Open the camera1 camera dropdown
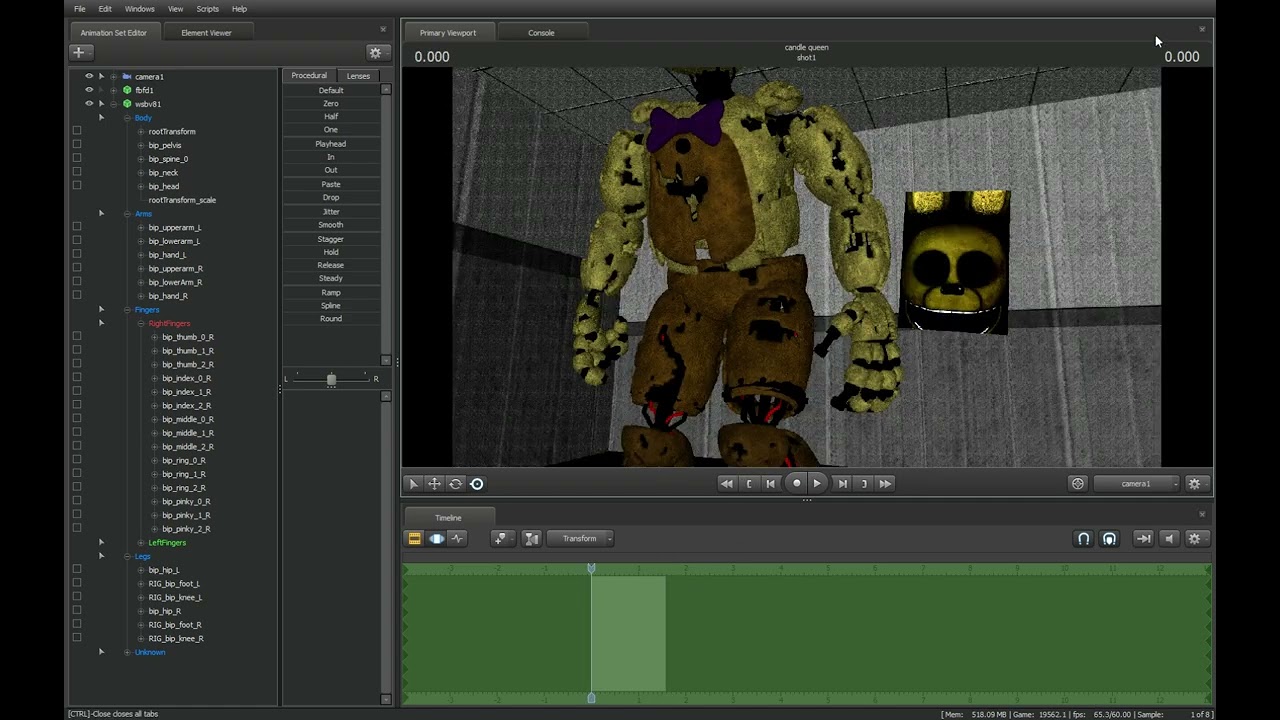This screenshot has height=720, width=1280. click(1137, 484)
